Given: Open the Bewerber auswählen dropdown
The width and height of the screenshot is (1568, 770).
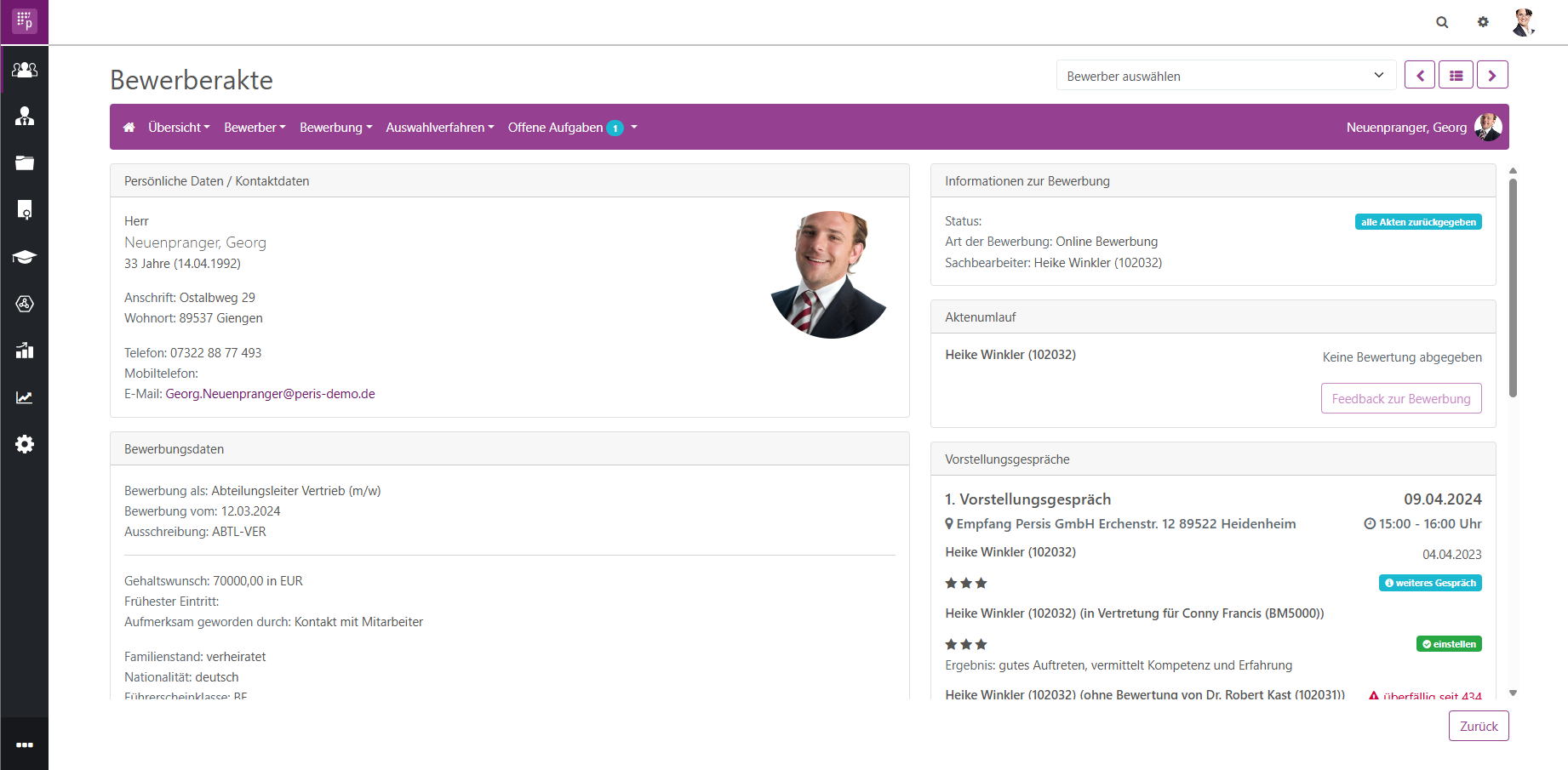Looking at the screenshot, I should pos(1226,76).
